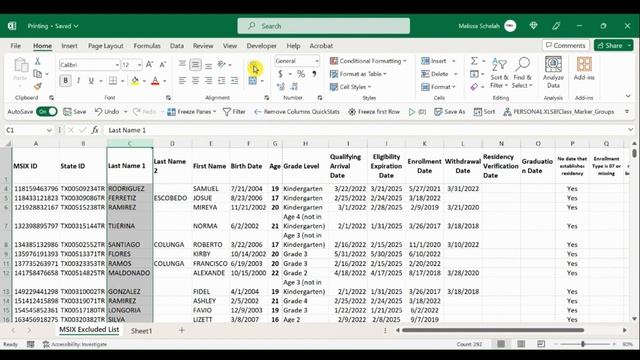Open Sort & Filter menu
Viewport: 640px width, 360px height.
(499, 73)
